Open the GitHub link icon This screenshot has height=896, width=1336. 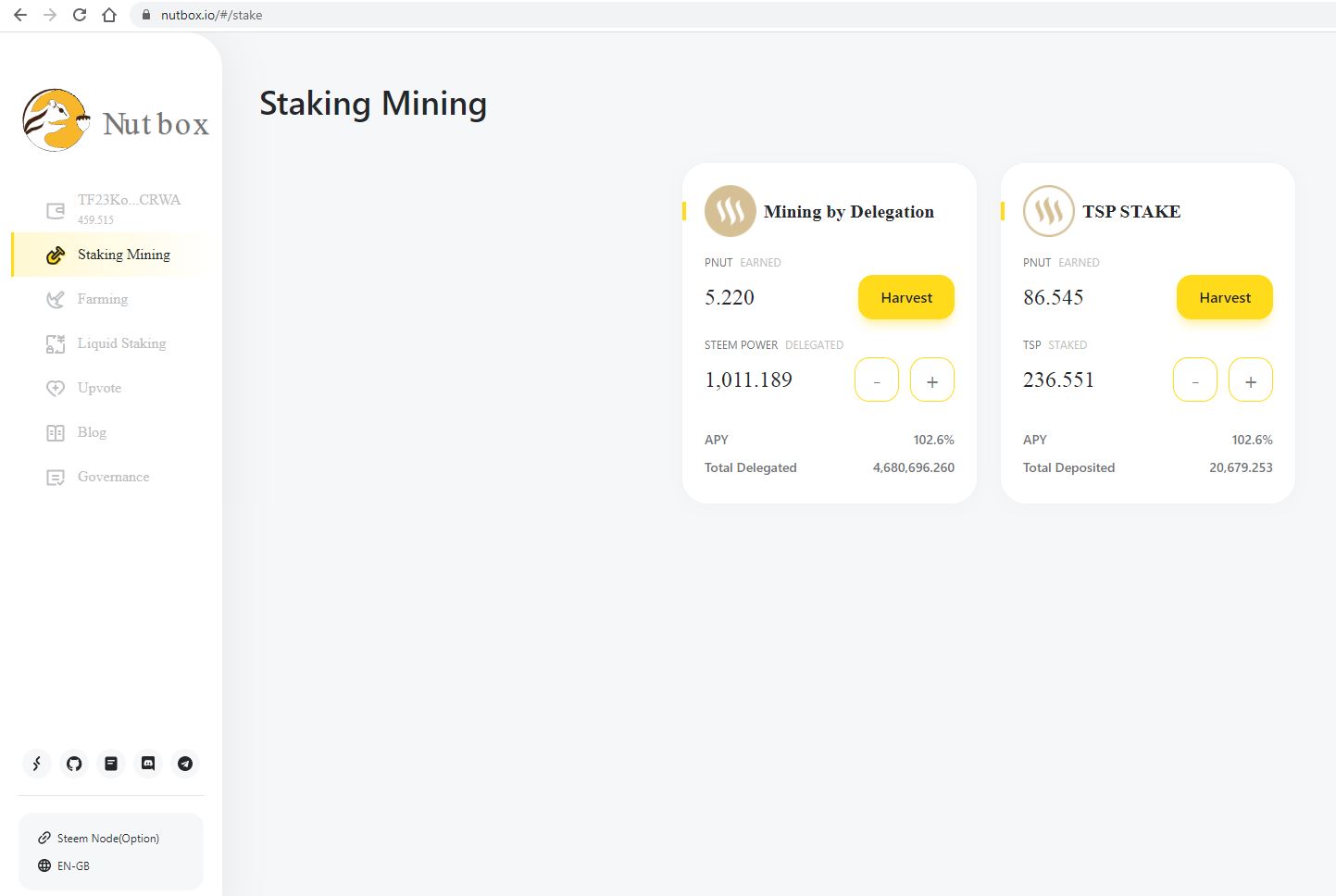coord(74,764)
